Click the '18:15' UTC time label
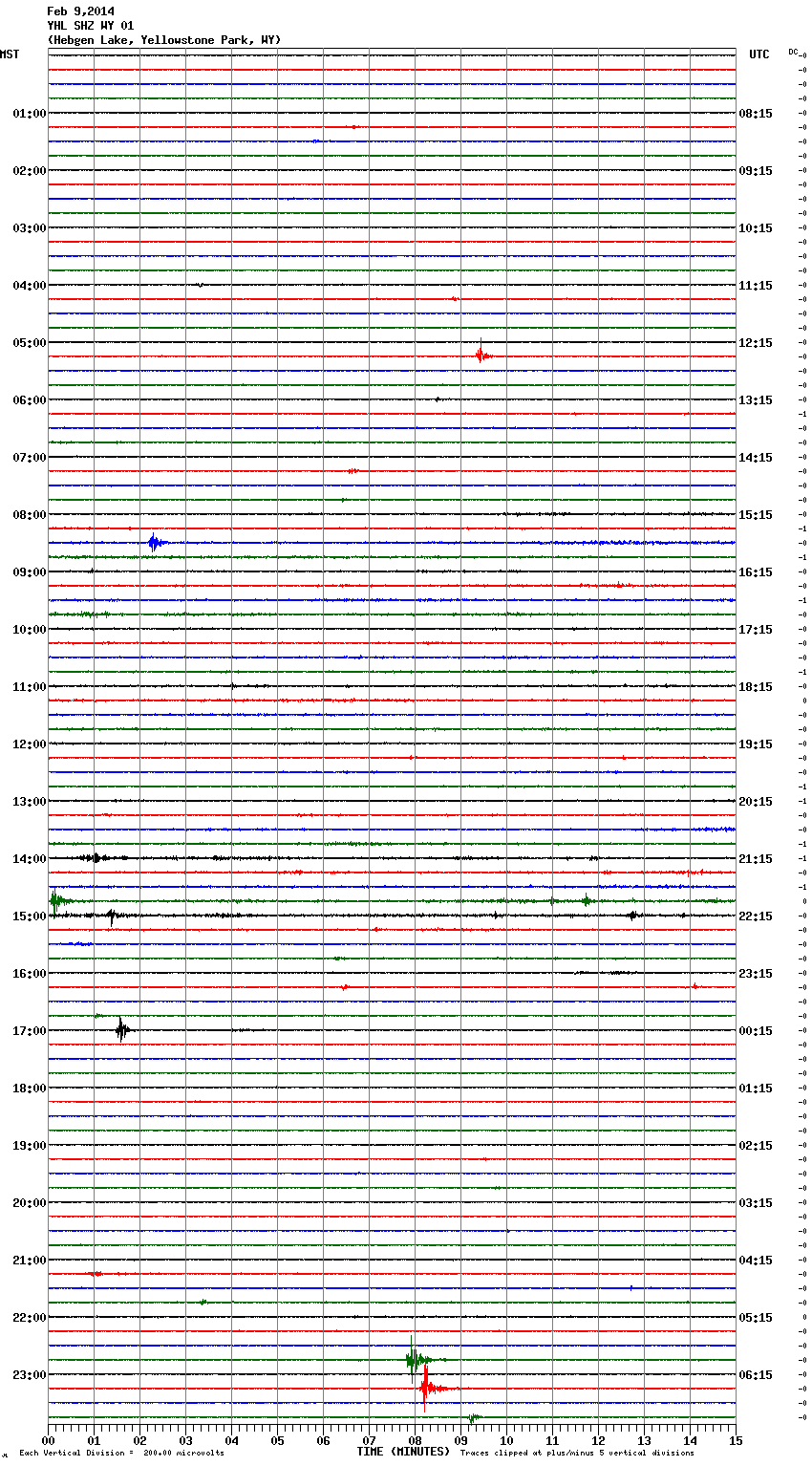Screen dimensions: 812x1466 tap(756, 687)
